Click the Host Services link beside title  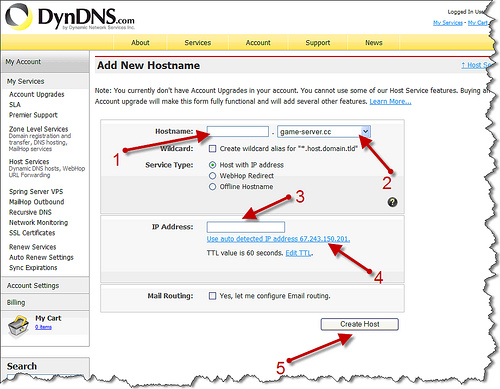tap(476, 65)
